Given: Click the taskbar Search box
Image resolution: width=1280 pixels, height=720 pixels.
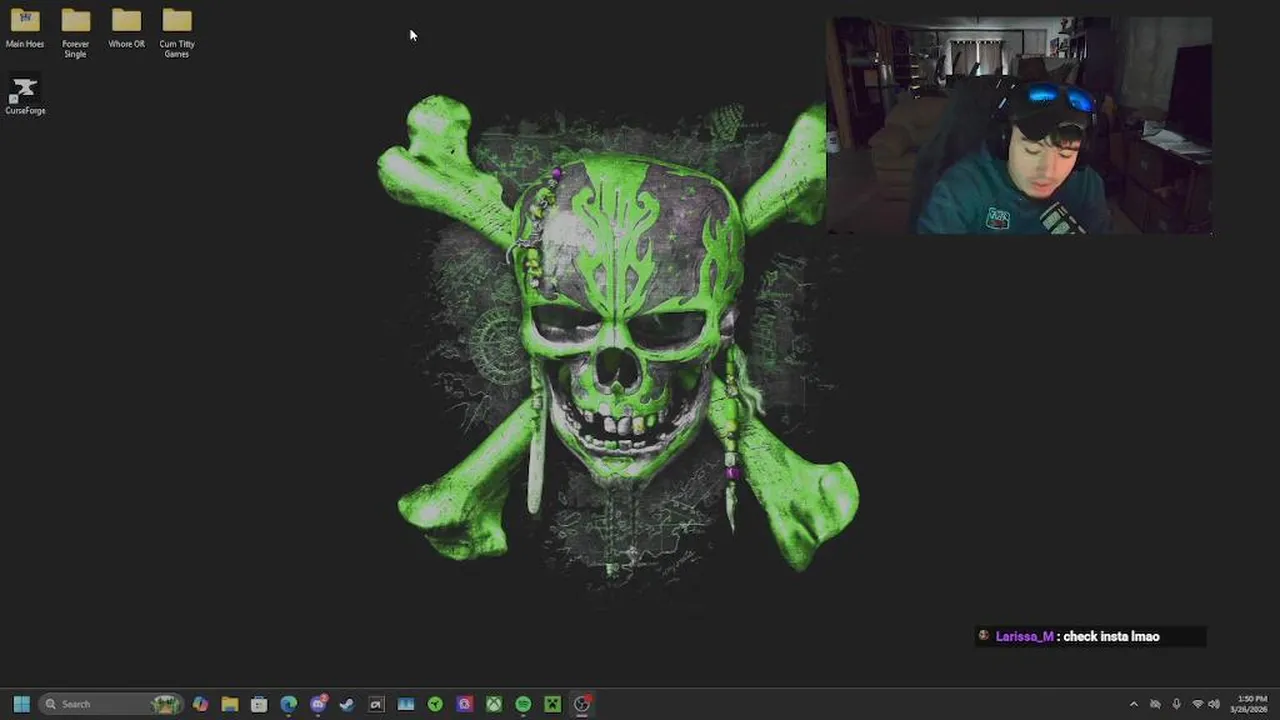Looking at the screenshot, I should (111, 704).
